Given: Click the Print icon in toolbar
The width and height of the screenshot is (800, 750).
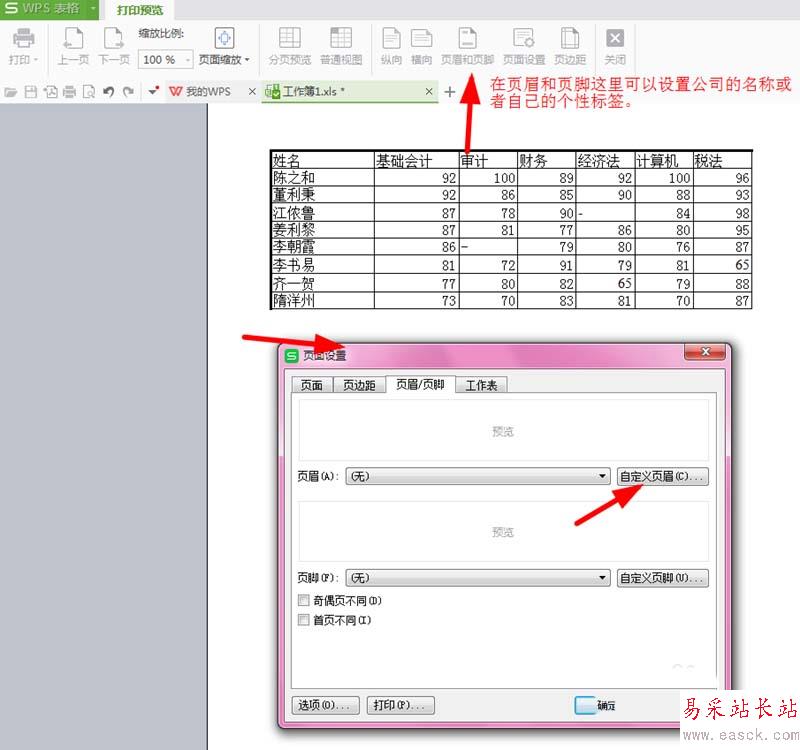Looking at the screenshot, I should [23, 46].
